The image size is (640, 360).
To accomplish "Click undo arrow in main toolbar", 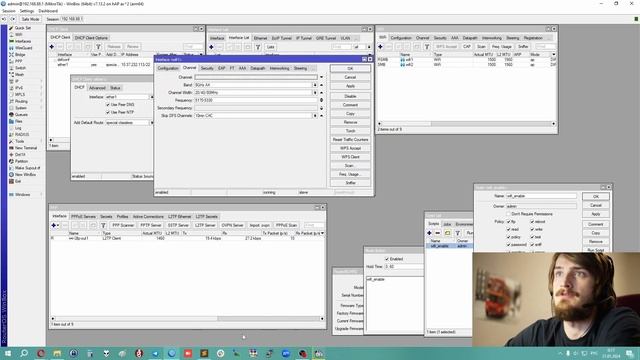I will (x=4, y=19).
